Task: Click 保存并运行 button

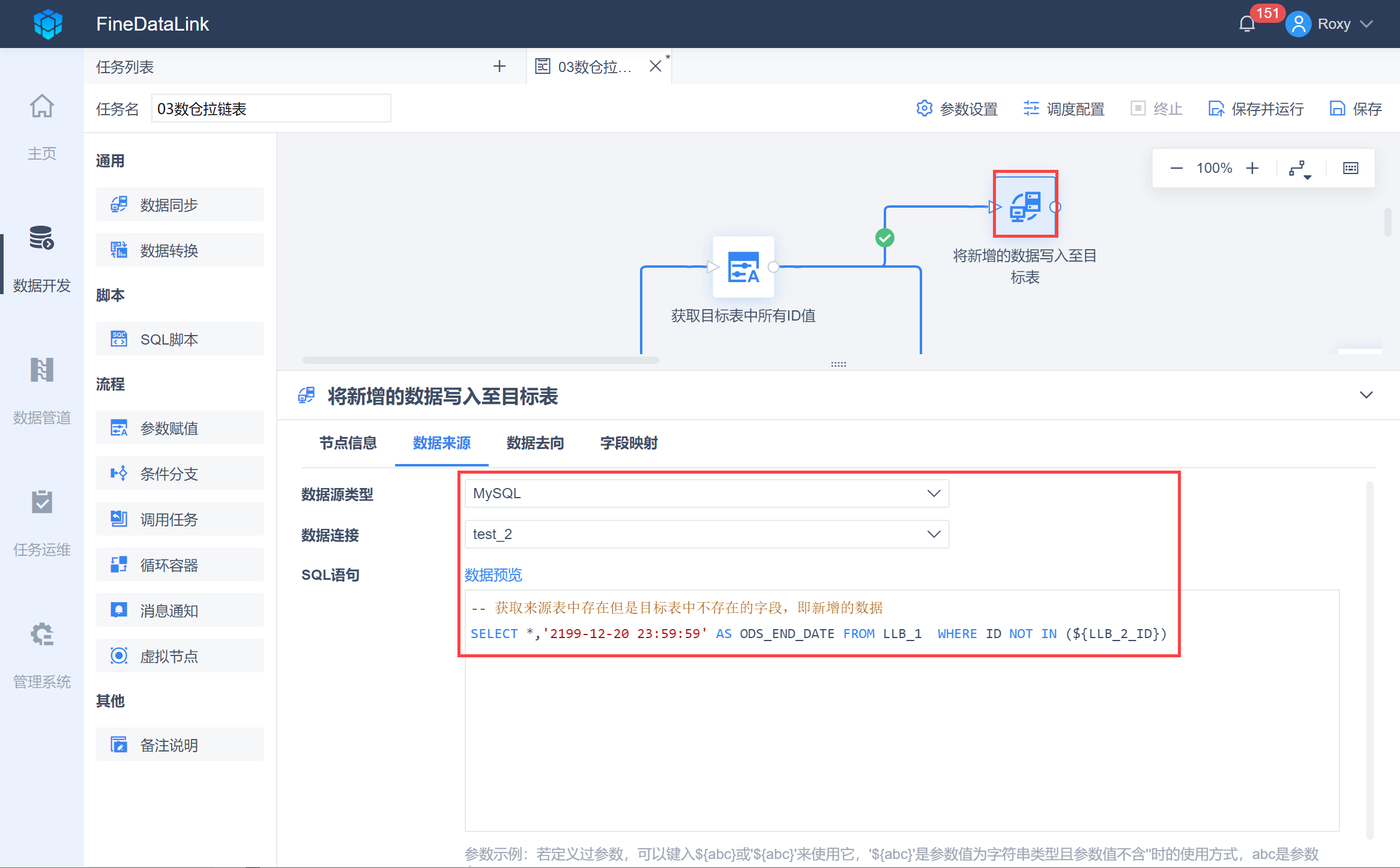Action: coord(1256,109)
